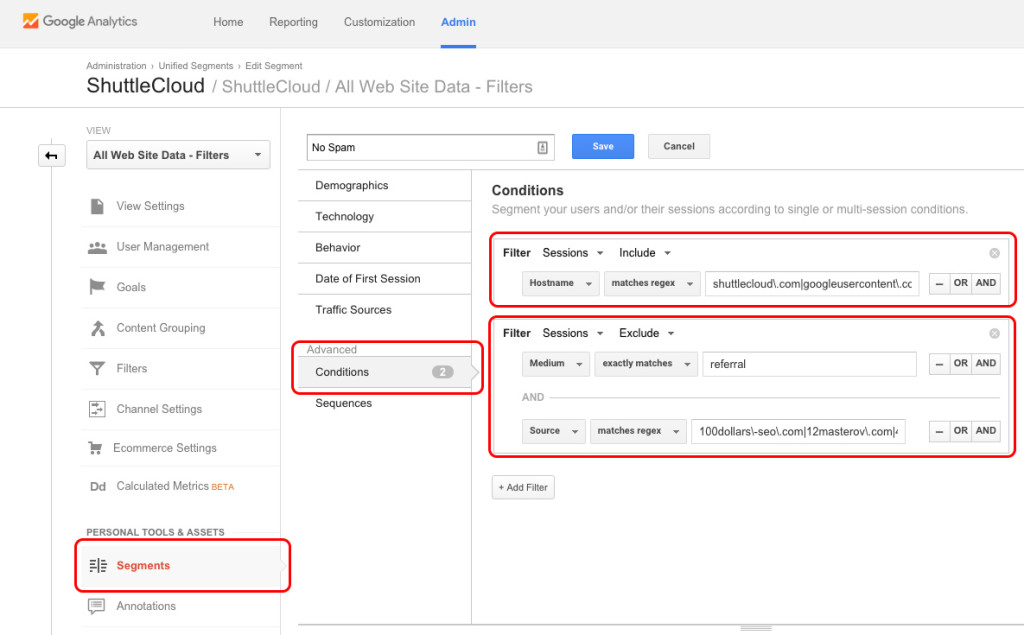Click the Calculated Metrics Dd icon
The width and height of the screenshot is (1024, 635).
pyautogui.click(x=97, y=486)
